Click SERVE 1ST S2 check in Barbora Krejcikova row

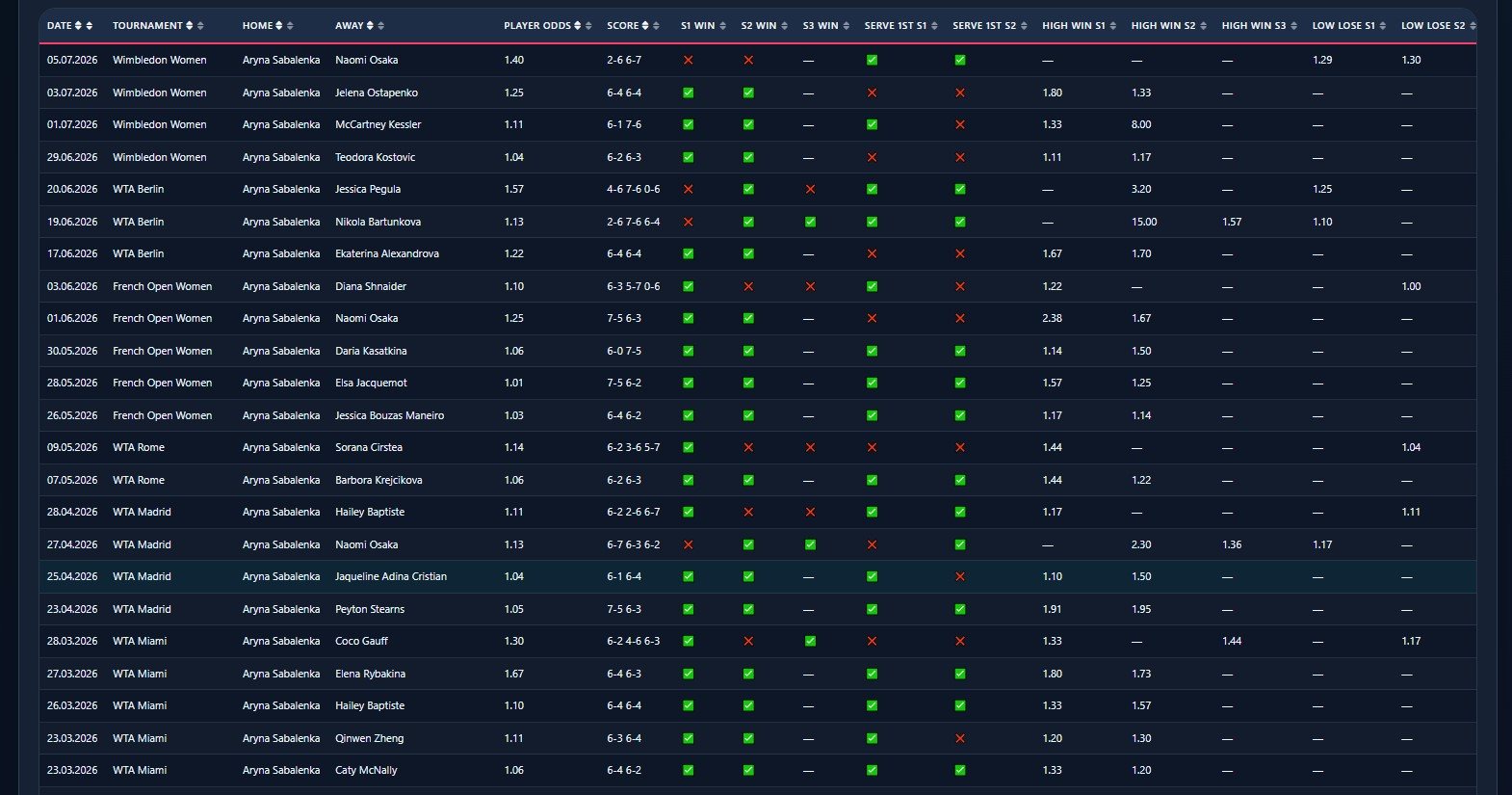tap(960, 480)
